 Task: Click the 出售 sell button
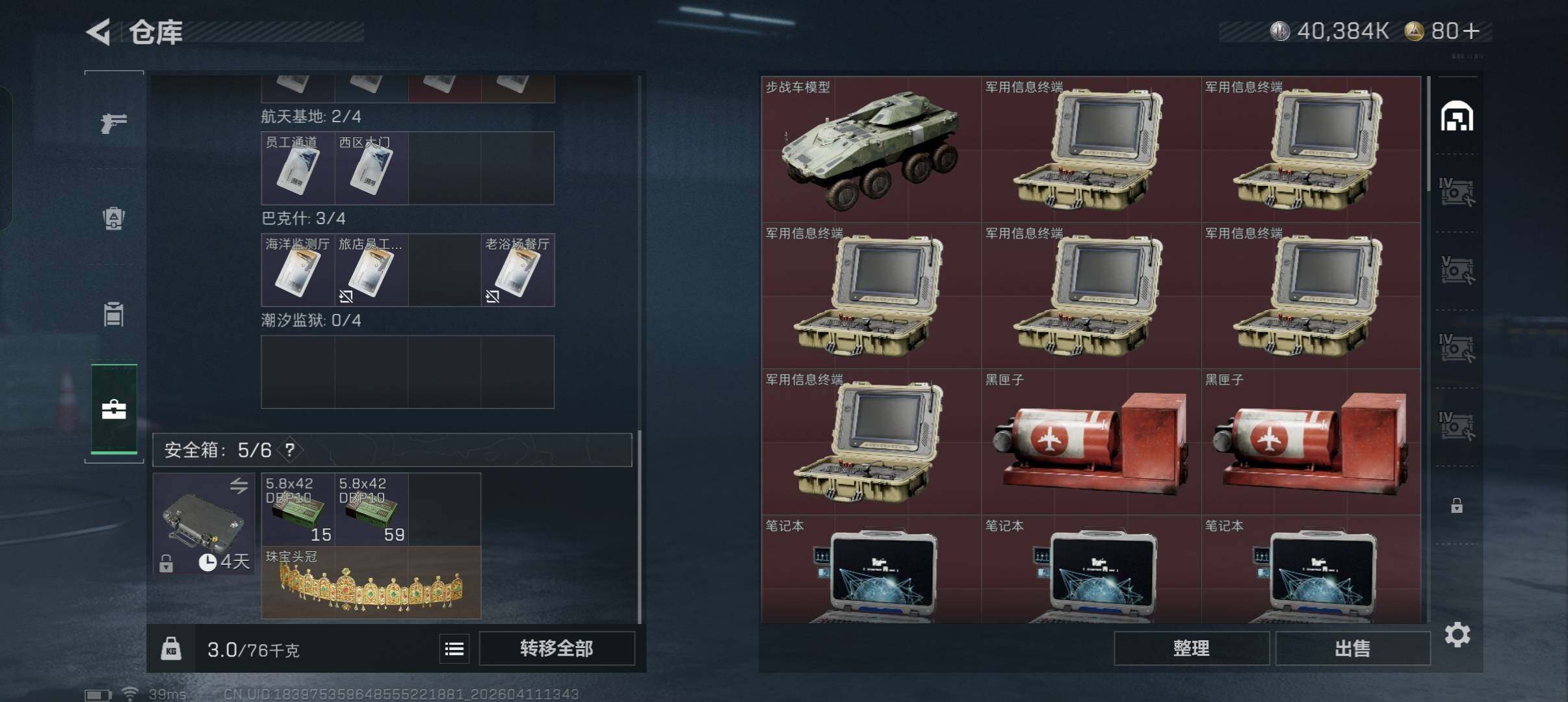(1353, 648)
